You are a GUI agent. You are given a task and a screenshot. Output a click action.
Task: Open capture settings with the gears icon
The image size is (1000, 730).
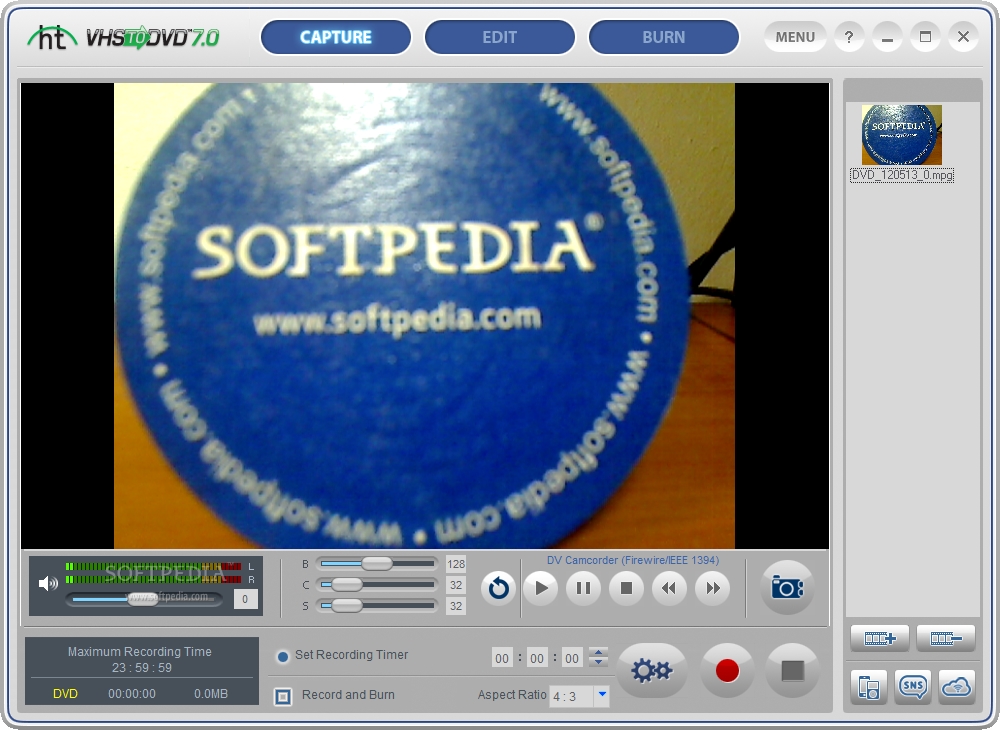click(x=651, y=670)
